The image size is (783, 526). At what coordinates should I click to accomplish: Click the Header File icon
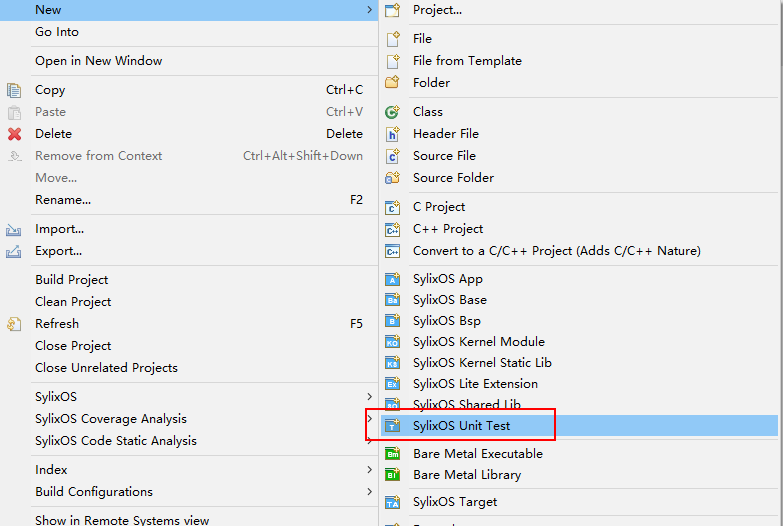[x=392, y=134]
